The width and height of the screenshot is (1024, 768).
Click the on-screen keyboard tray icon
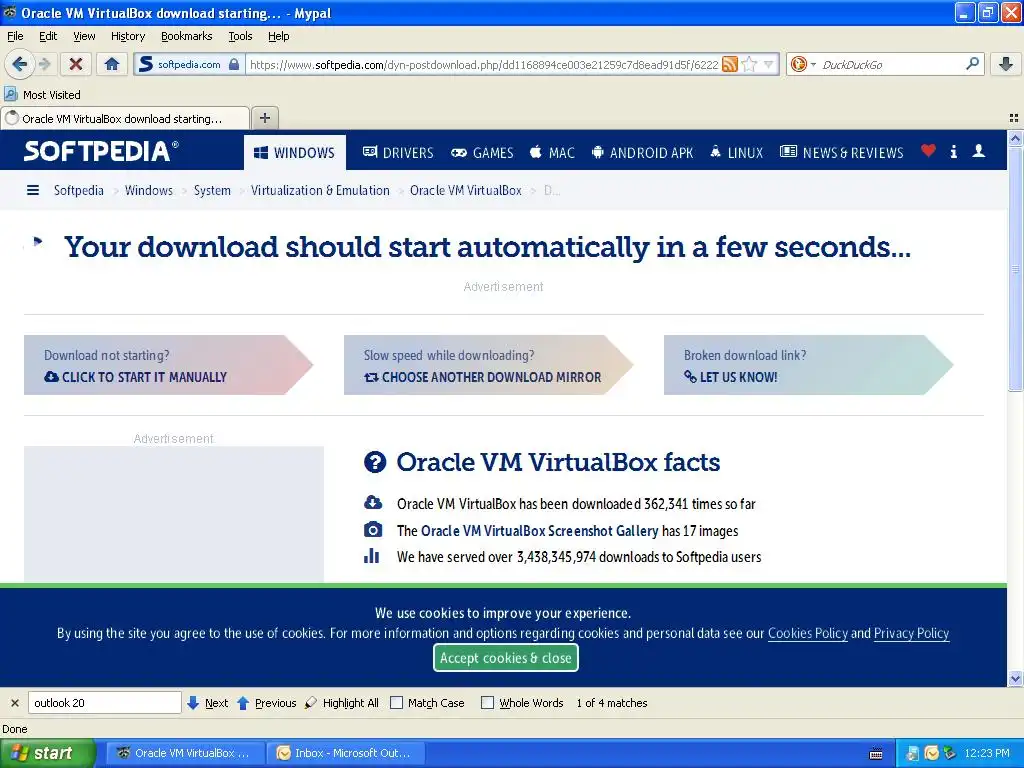876,754
